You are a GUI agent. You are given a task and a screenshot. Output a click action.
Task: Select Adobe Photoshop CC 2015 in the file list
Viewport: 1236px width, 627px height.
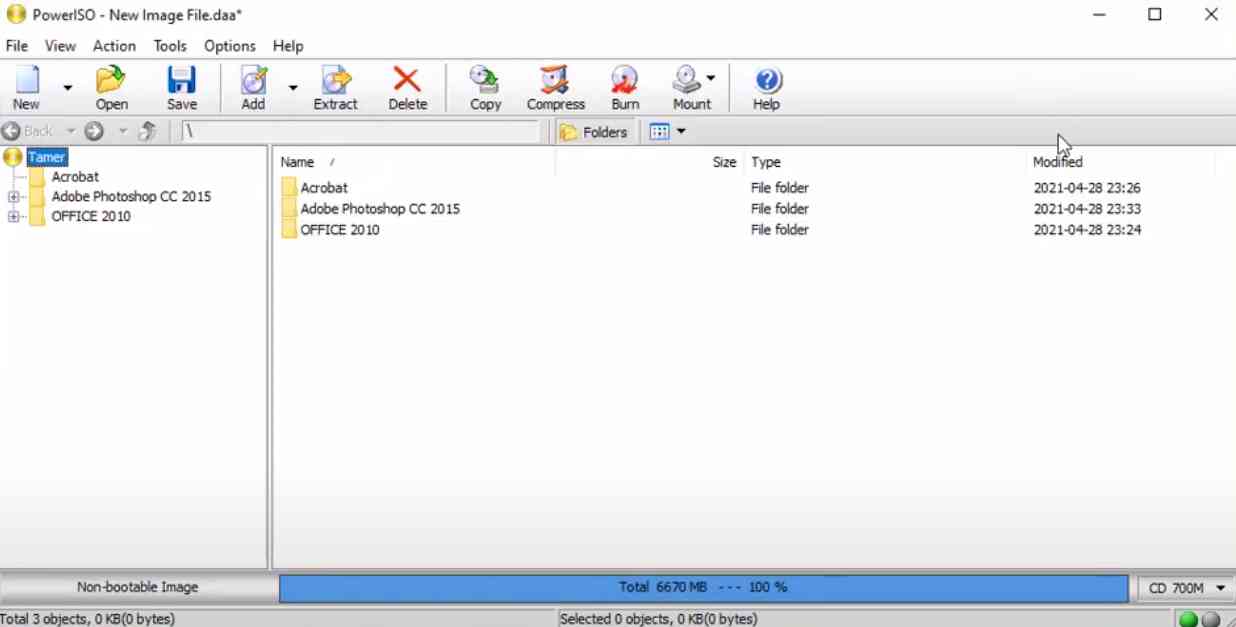point(380,209)
